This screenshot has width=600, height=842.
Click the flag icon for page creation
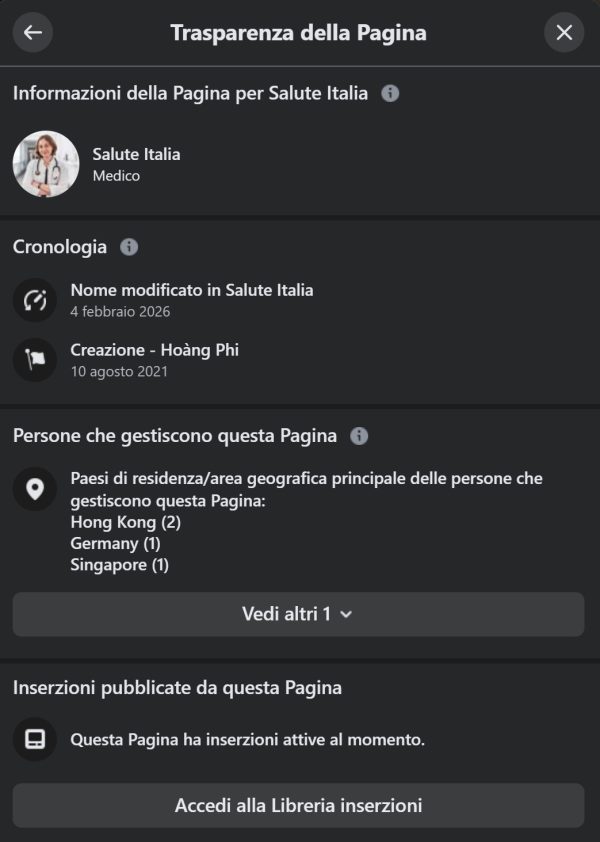tap(35, 360)
